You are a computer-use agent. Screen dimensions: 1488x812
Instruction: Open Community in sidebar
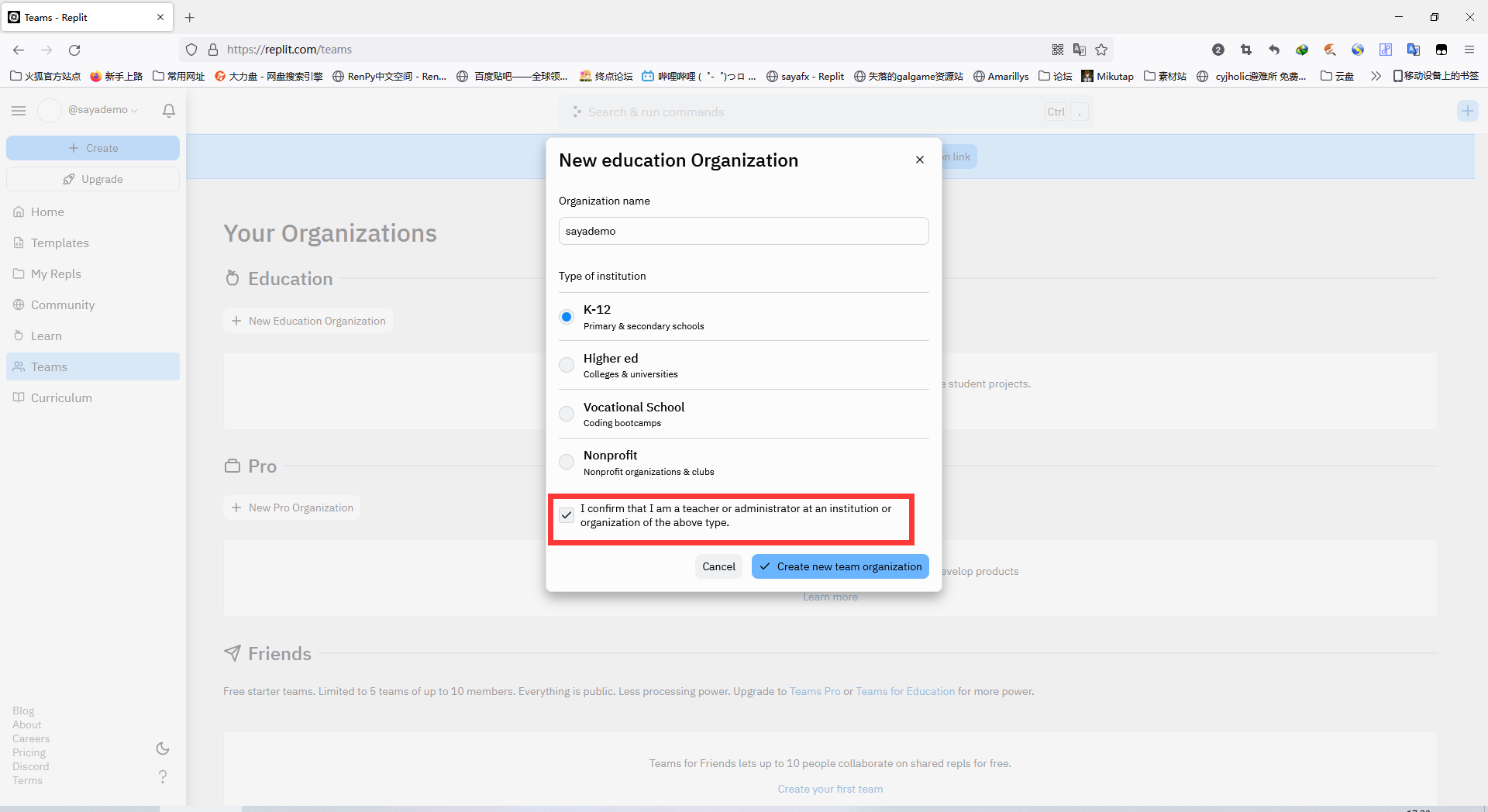coord(93,304)
